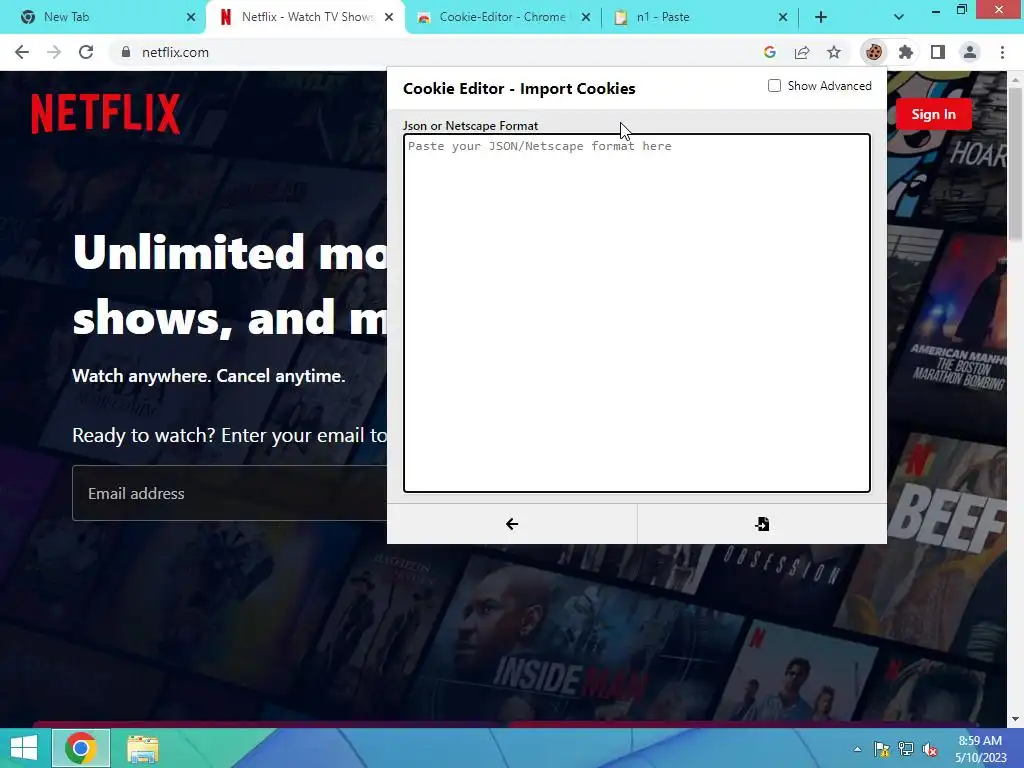Viewport: 1024px width, 768px height.
Task: Click the taskbar clock showing 8:59 AM
Action: coord(980,749)
